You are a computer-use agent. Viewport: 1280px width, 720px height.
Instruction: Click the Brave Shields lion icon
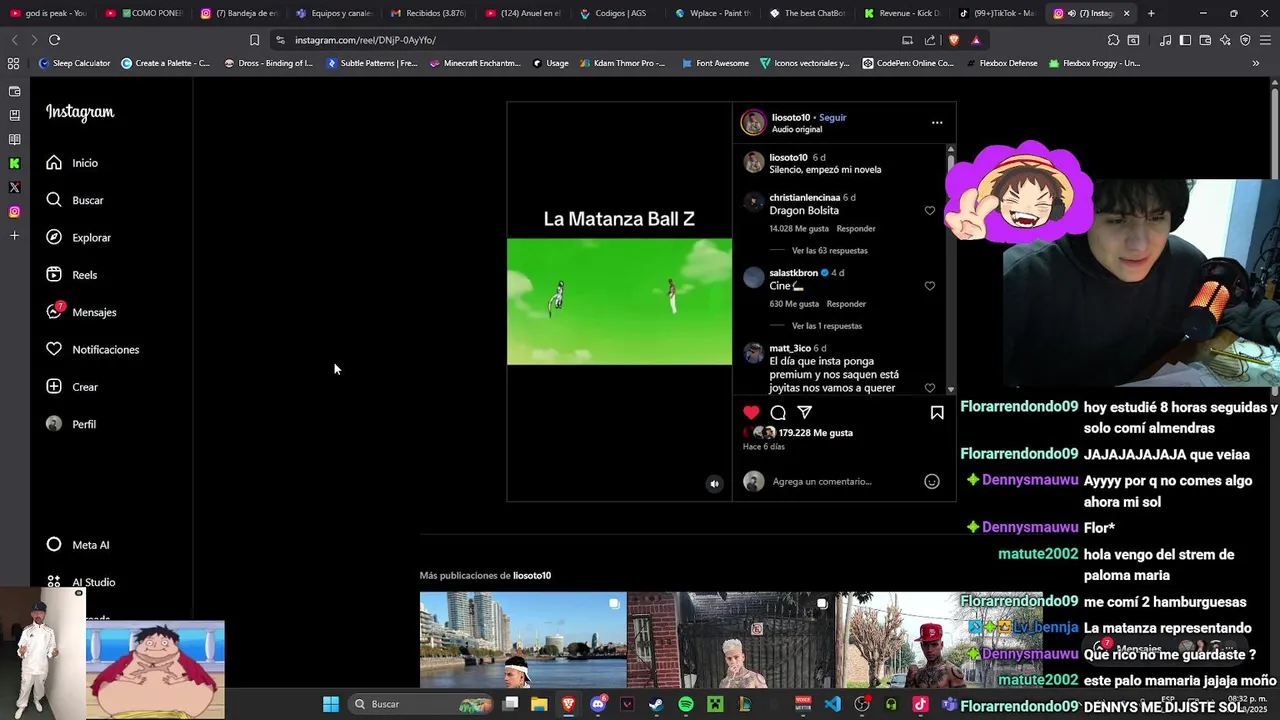tap(954, 40)
